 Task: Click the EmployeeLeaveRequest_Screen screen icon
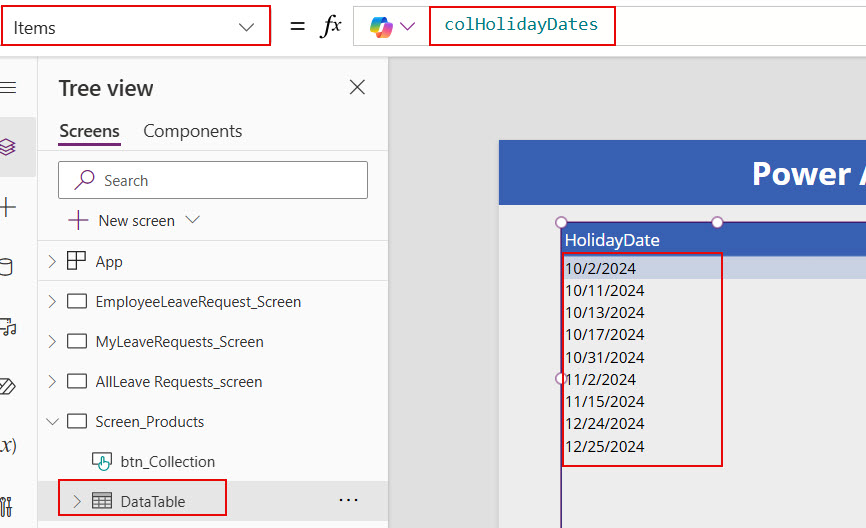coord(77,302)
